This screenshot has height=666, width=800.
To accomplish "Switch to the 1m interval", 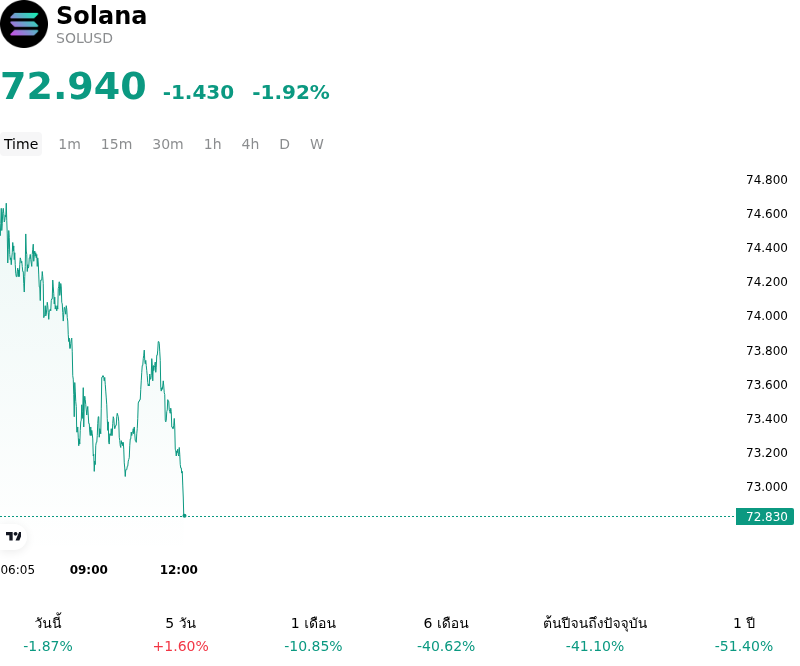I will tap(69, 144).
